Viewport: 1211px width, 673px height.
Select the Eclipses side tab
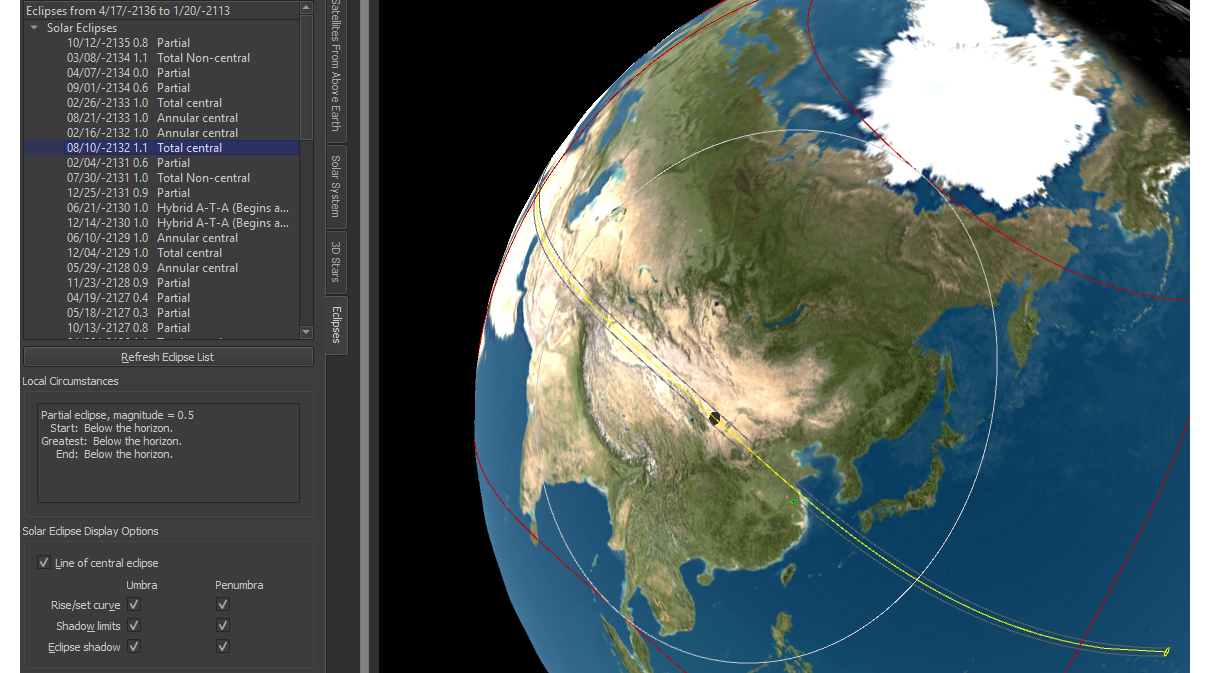[336, 325]
